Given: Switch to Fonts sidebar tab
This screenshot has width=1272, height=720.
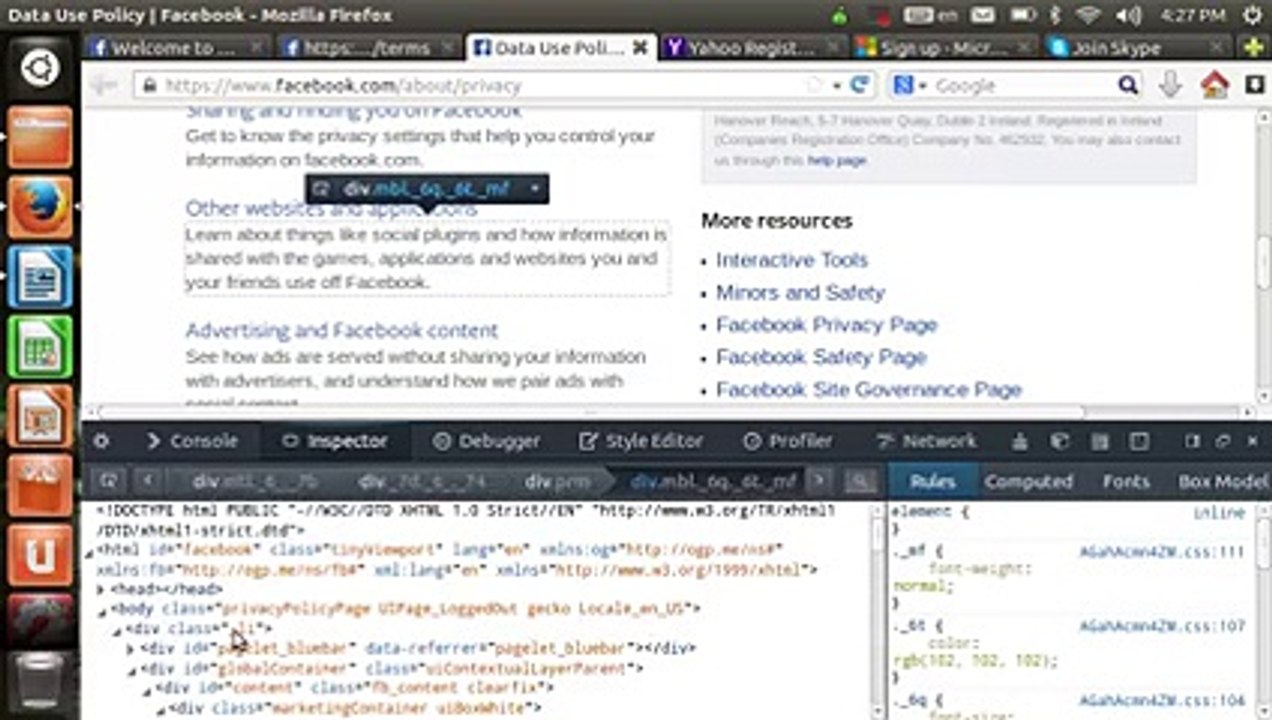Looking at the screenshot, I should point(1126,482).
